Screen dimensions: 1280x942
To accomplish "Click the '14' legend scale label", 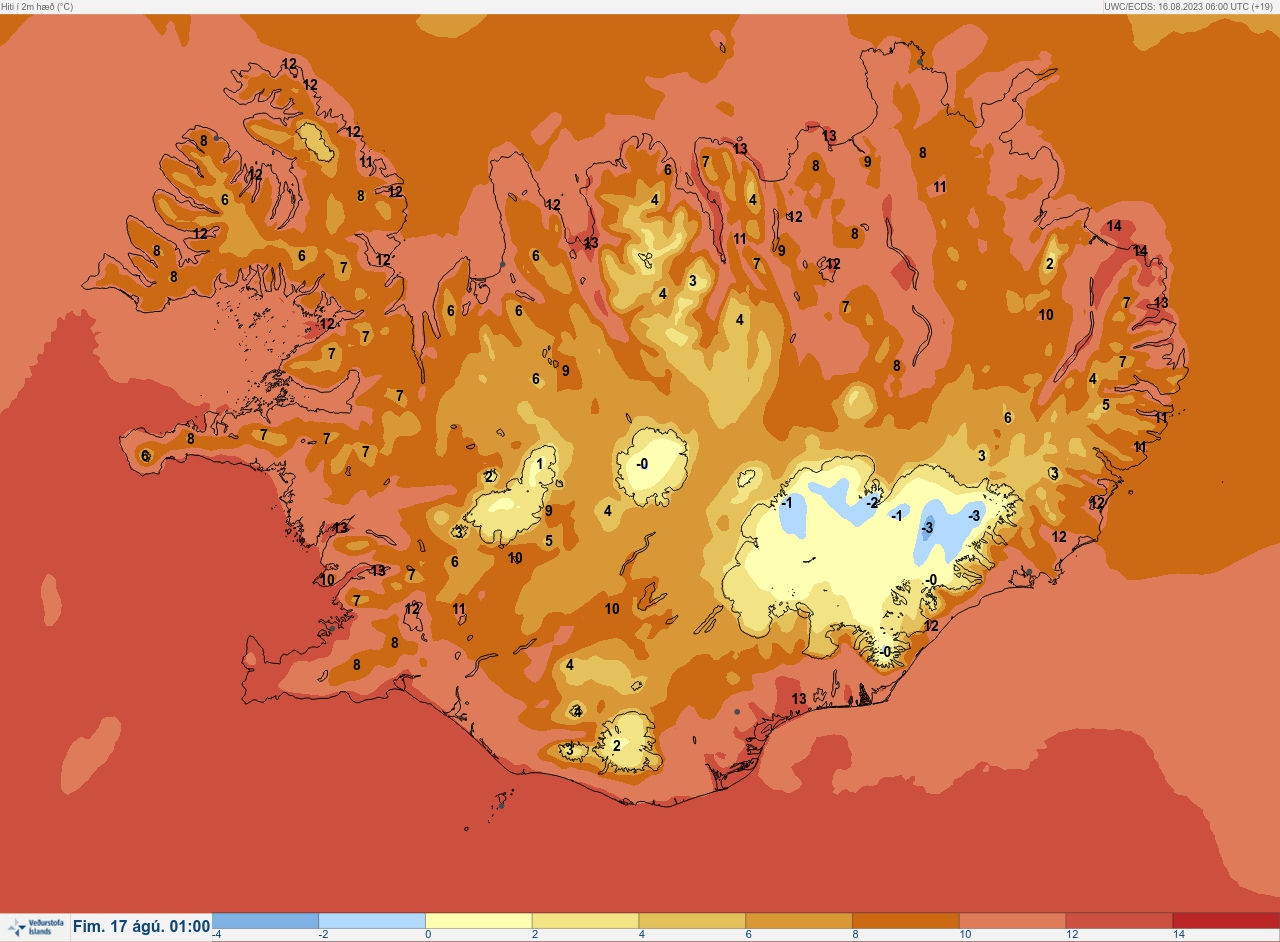I will tap(1178, 935).
